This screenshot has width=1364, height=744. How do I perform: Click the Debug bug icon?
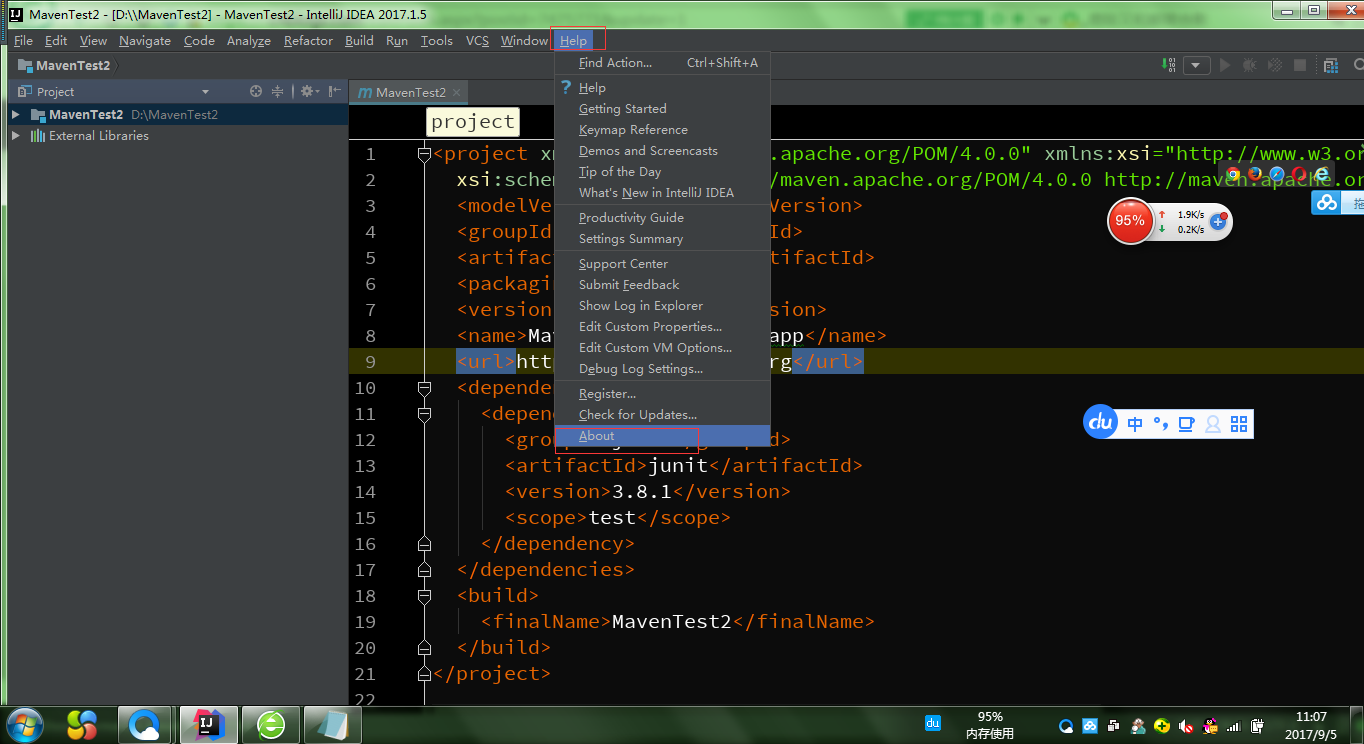(1250, 65)
